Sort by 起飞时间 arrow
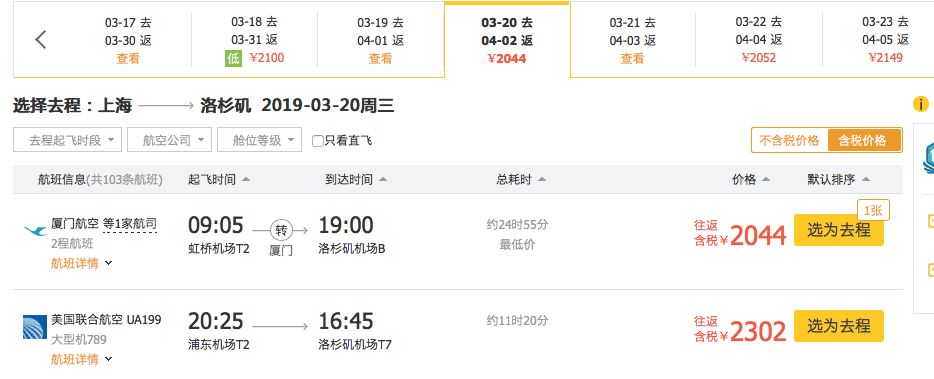 point(246,179)
